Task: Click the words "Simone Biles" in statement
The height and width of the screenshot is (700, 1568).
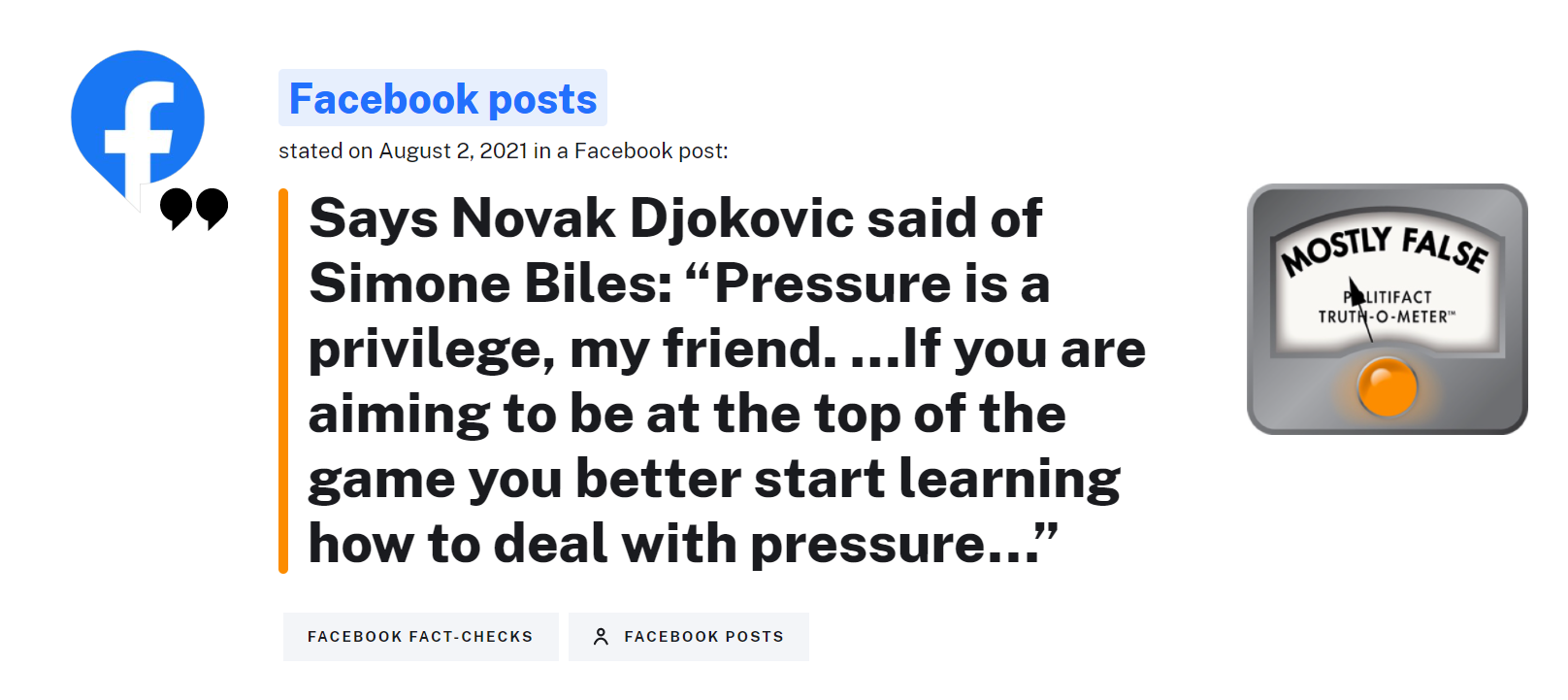Action: tap(491, 283)
